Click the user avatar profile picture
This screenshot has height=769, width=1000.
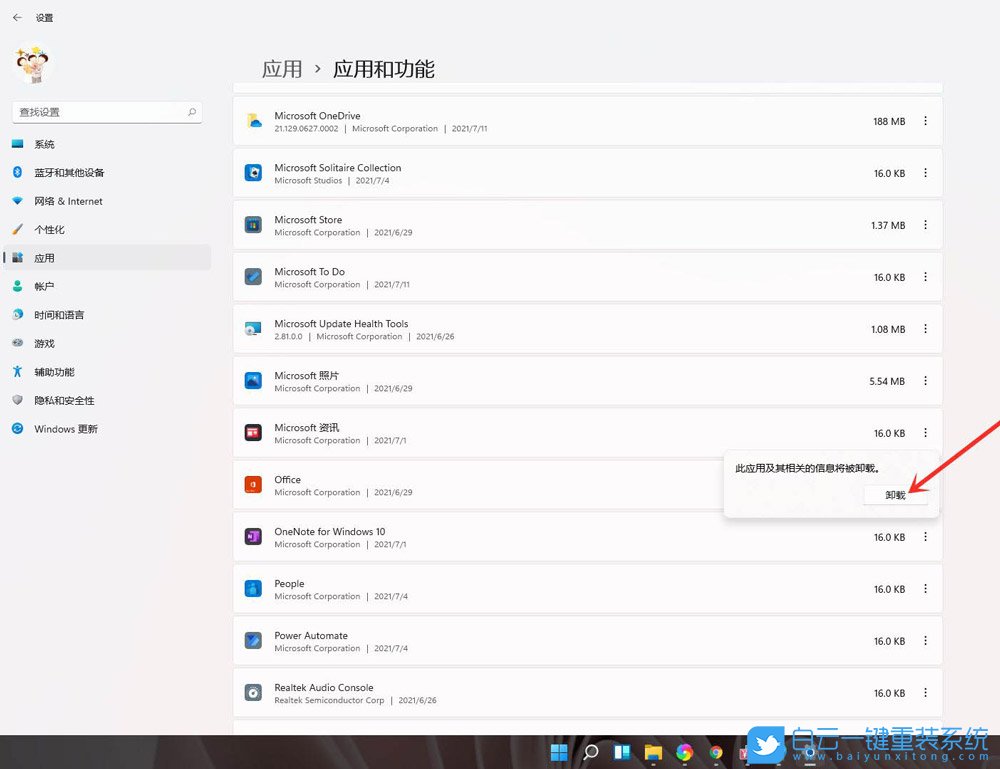pyautogui.click(x=33, y=64)
